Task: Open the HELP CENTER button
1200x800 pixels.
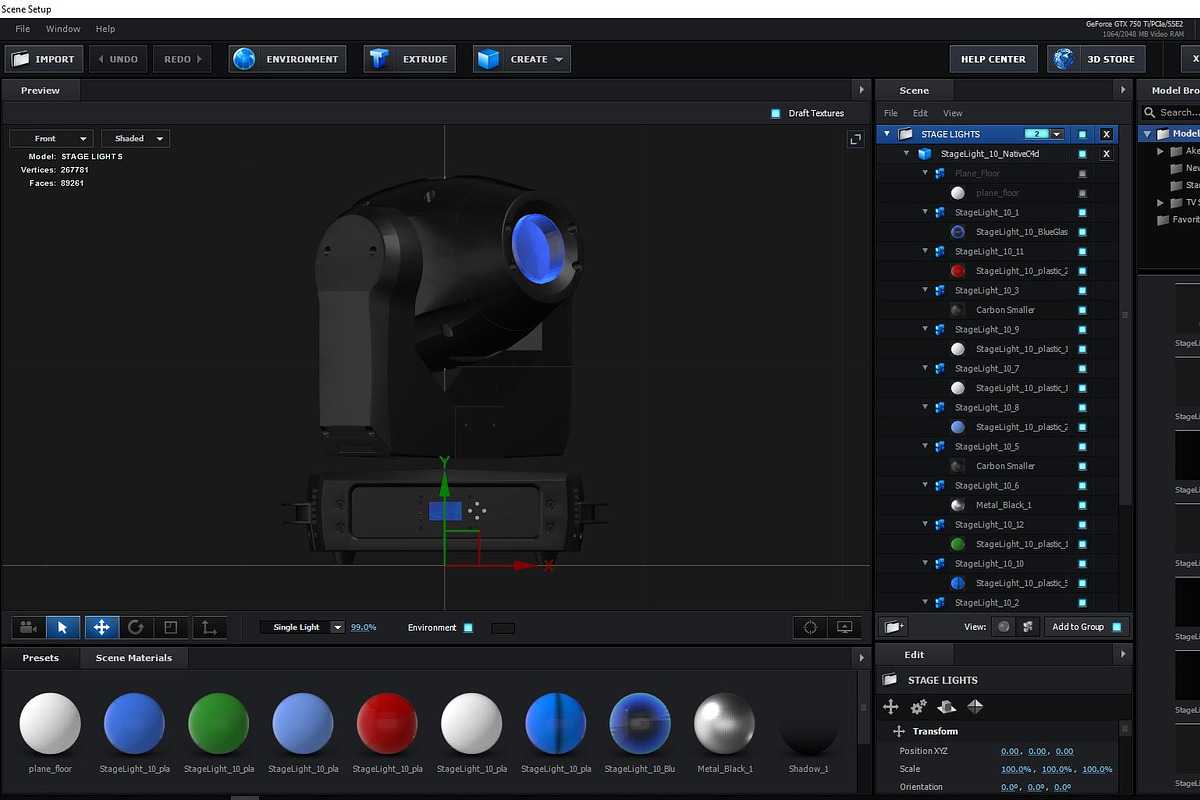Action: 993,59
